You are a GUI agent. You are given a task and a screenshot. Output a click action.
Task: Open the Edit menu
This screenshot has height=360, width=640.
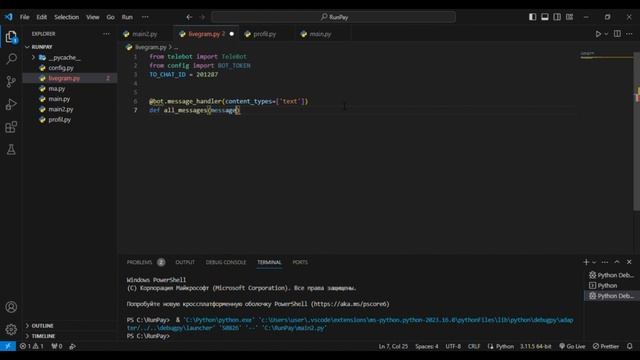[x=42, y=17]
